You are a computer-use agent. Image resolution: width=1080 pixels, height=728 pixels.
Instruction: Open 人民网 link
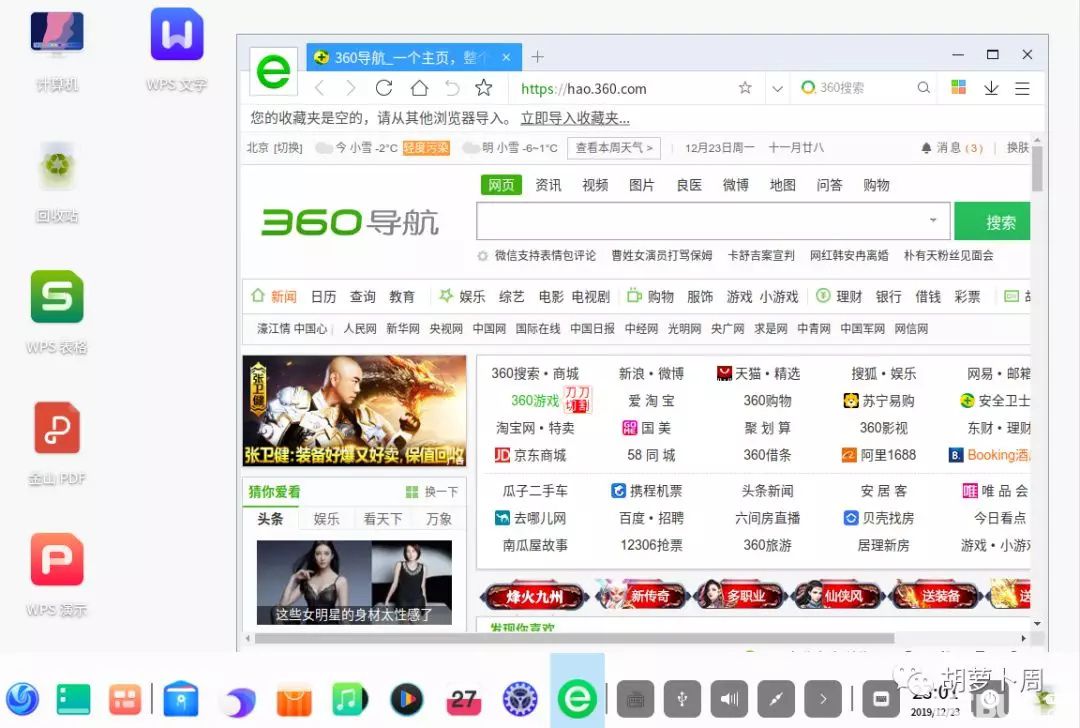(360, 329)
